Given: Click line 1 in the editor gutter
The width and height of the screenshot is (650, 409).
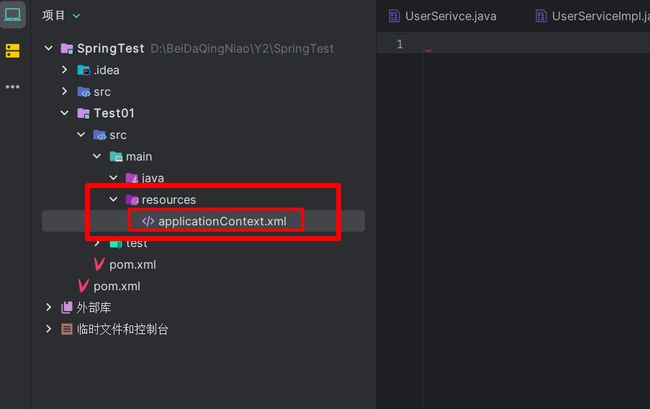Looking at the screenshot, I should [400, 45].
